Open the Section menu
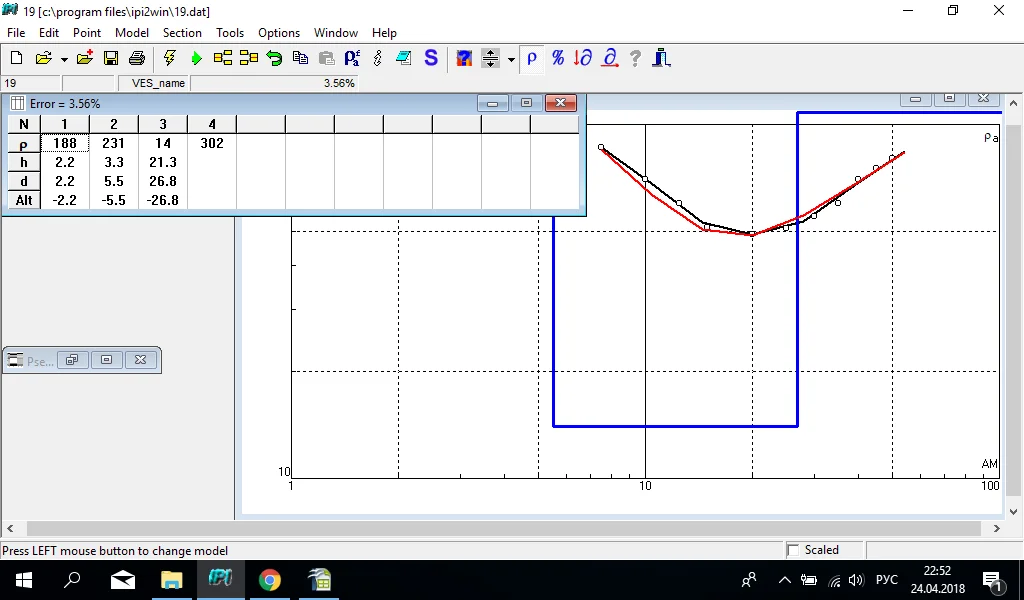 (x=182, y=33)
